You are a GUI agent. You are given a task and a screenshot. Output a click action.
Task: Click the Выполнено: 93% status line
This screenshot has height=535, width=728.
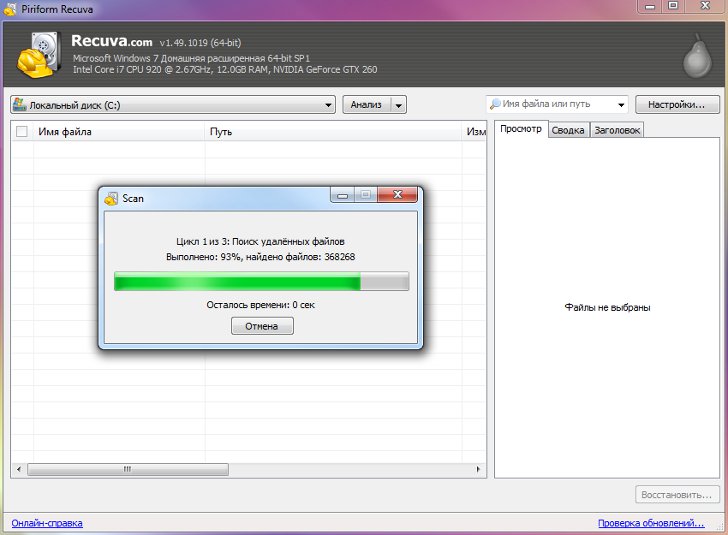(260, 257)
